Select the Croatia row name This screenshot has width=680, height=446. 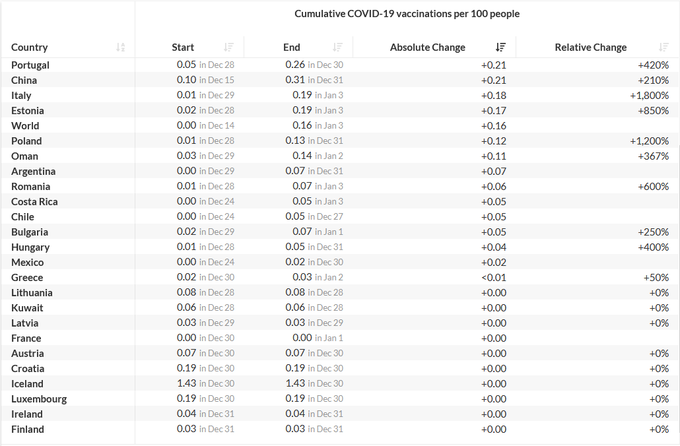point(28,369)
